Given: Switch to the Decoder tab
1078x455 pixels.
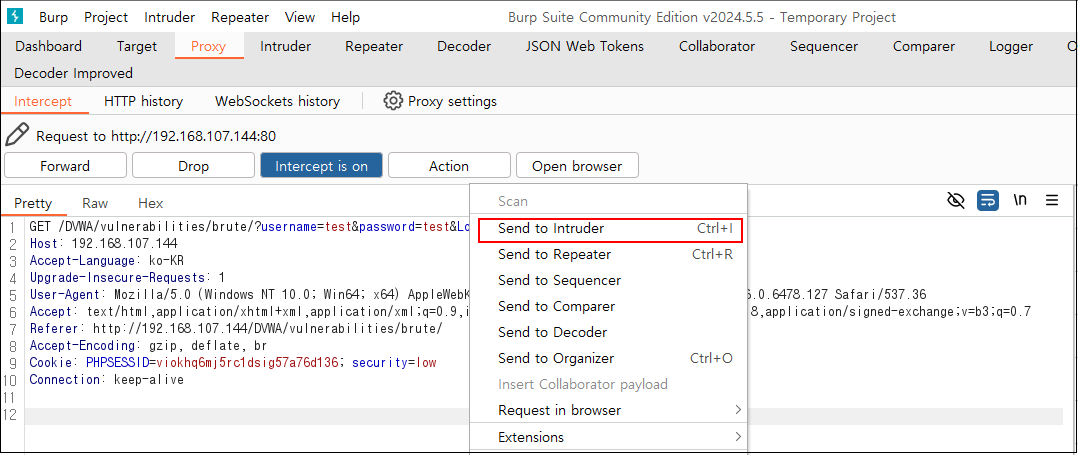Looking at the screenshot, I should pos(464,46).
